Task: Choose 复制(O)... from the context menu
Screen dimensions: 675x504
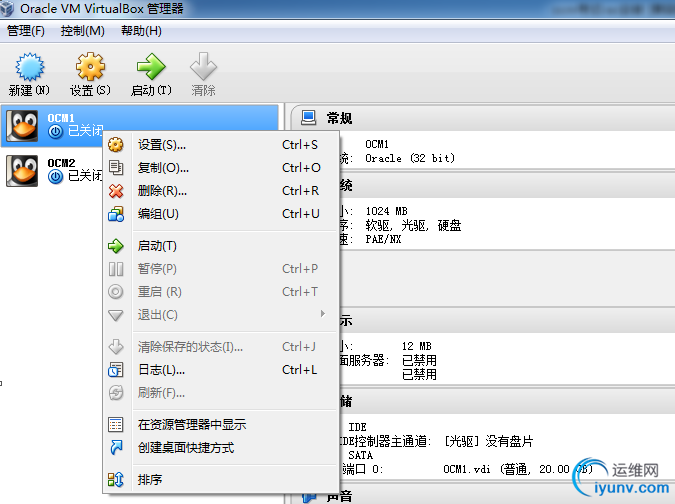Action: [x=221, y=168]
